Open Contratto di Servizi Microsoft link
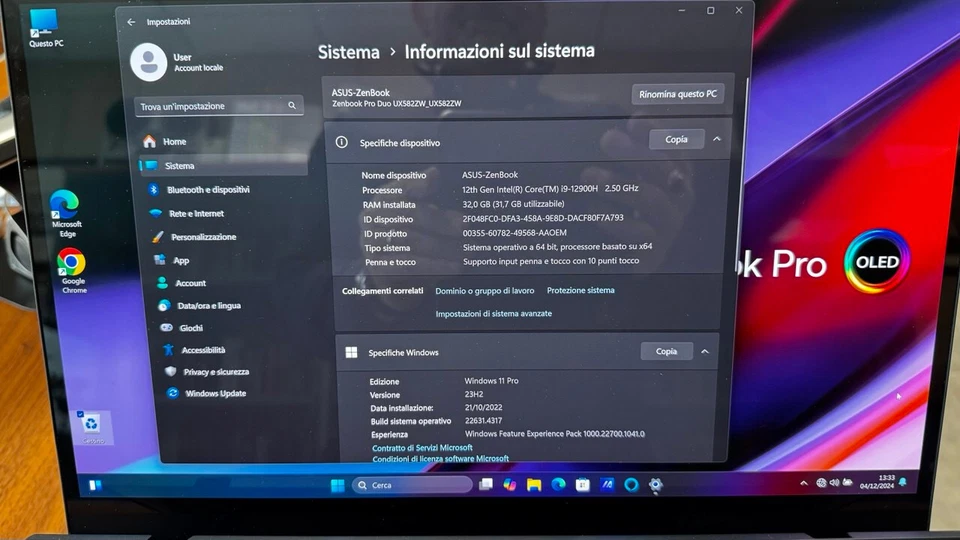Viewport: 960px width, 540px height. (x=422, y=448)
